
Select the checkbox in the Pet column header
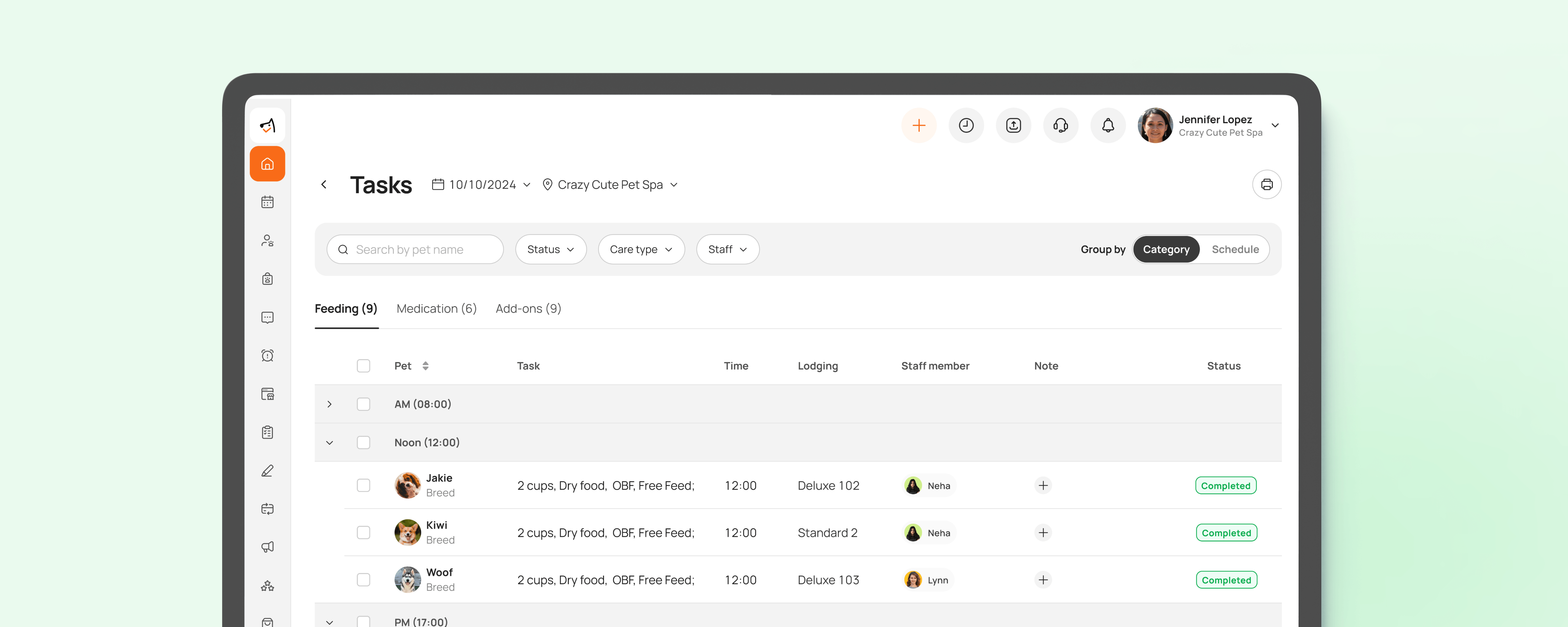[x=363, y=365]
